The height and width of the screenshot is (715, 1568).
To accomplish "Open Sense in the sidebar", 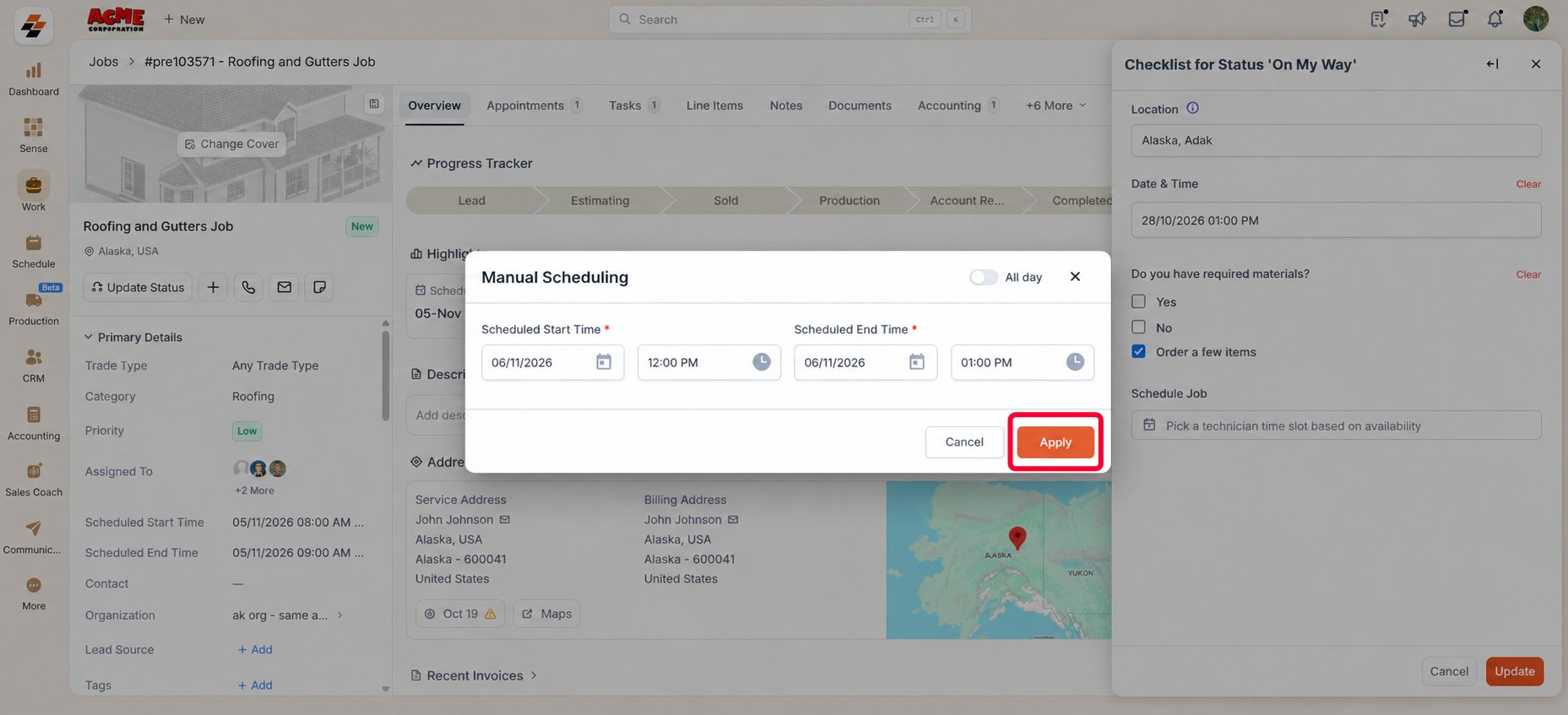I will coord(34,136).
